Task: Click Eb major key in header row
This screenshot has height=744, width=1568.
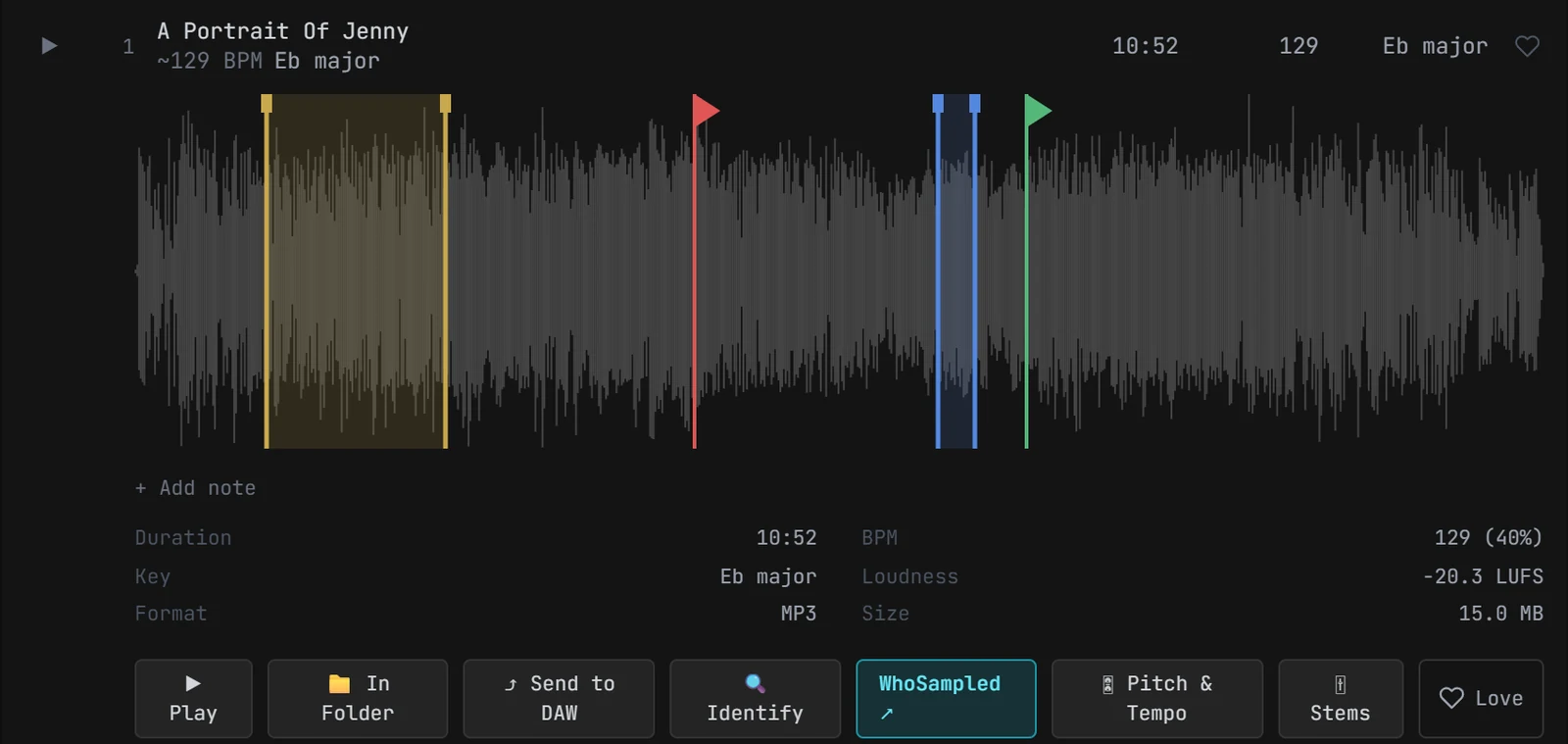Action: (x=1435, y=46)
